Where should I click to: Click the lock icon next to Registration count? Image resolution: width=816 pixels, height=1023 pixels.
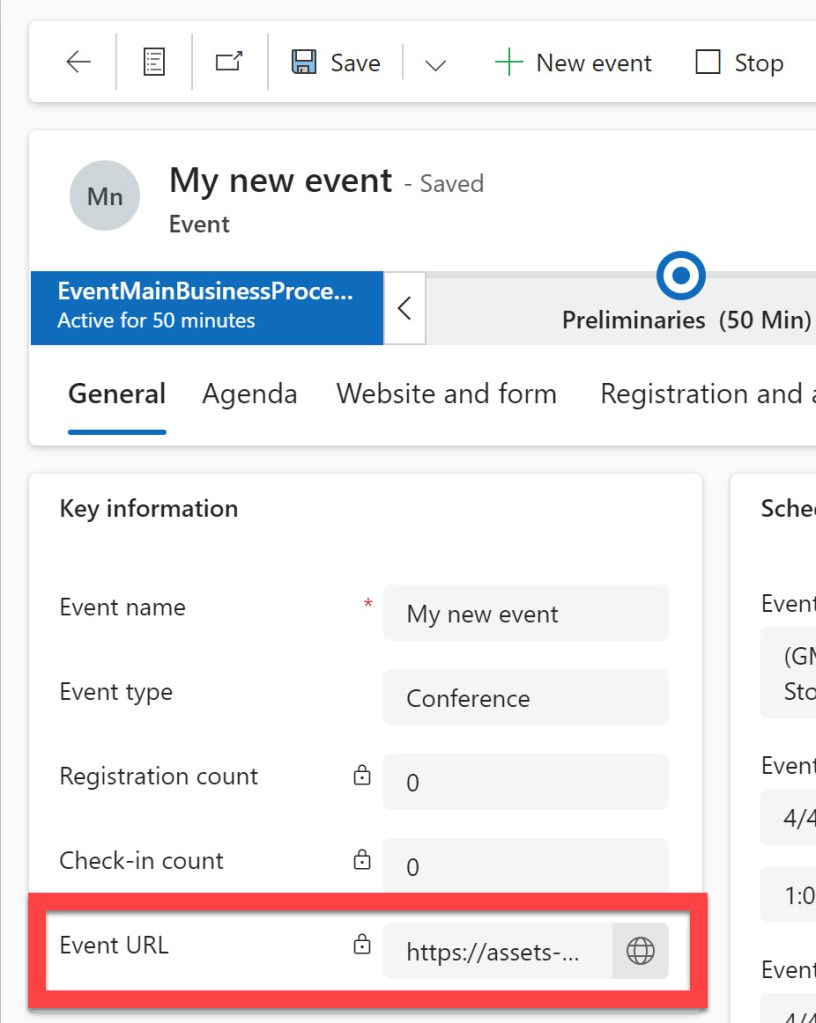coord(362,776)
